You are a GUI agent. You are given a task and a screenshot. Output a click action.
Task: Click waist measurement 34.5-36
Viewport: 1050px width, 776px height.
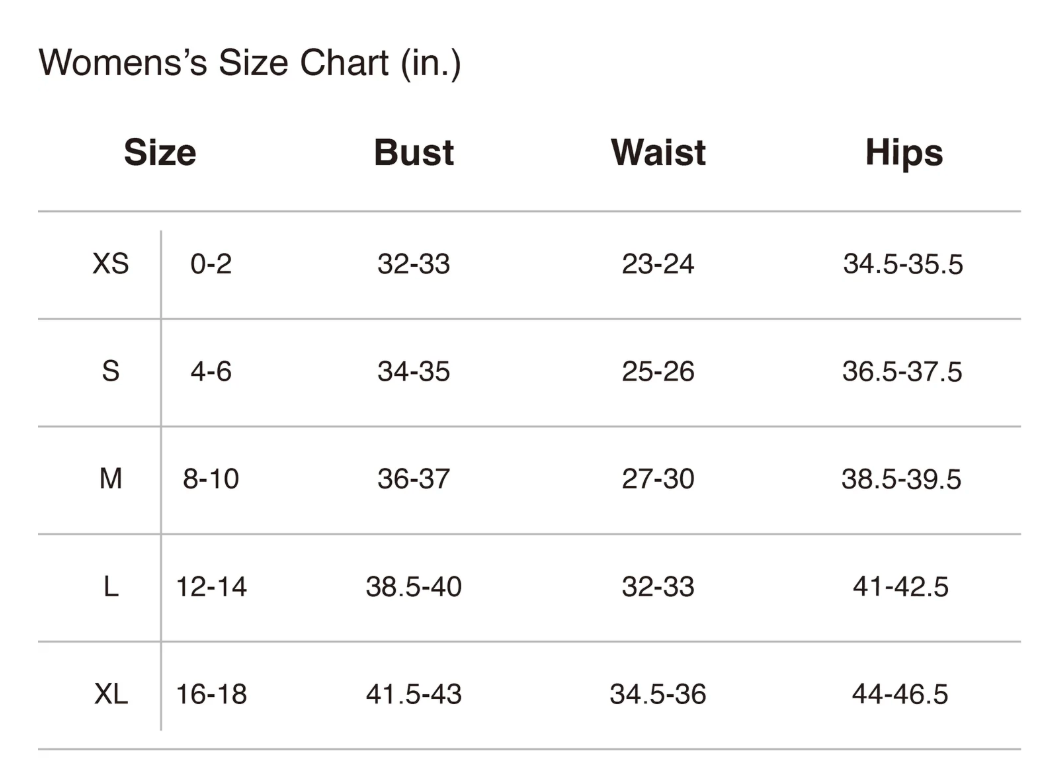pos(658,694)
